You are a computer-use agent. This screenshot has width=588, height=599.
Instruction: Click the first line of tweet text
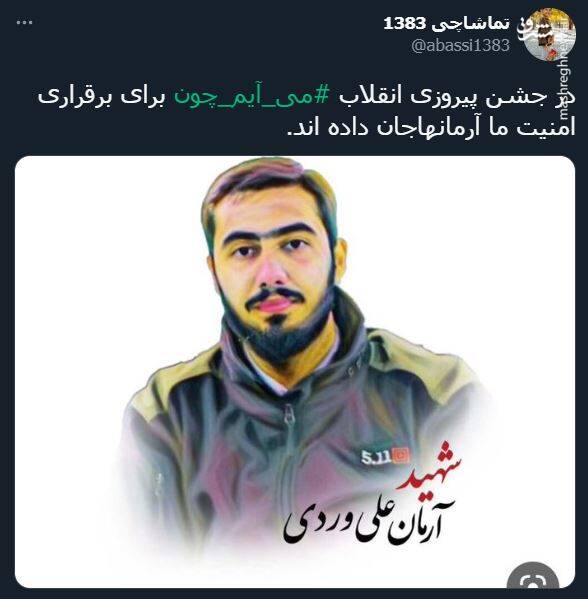(306, 97)
